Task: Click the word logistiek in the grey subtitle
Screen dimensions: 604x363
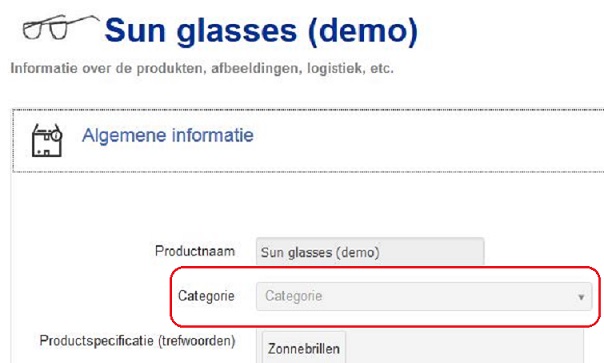Action: (336, 69)
